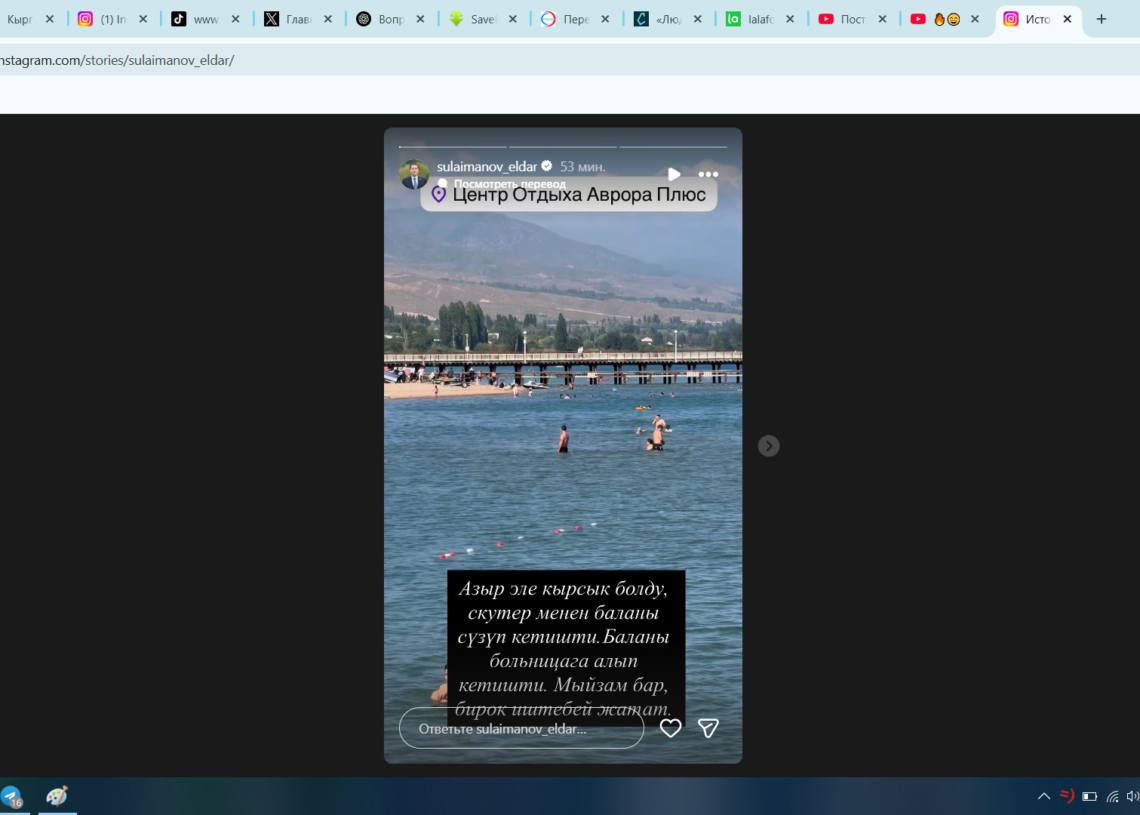The image size is (1140, 815).
Task: Go to next story with right arrow
Action: coord(768,446)
